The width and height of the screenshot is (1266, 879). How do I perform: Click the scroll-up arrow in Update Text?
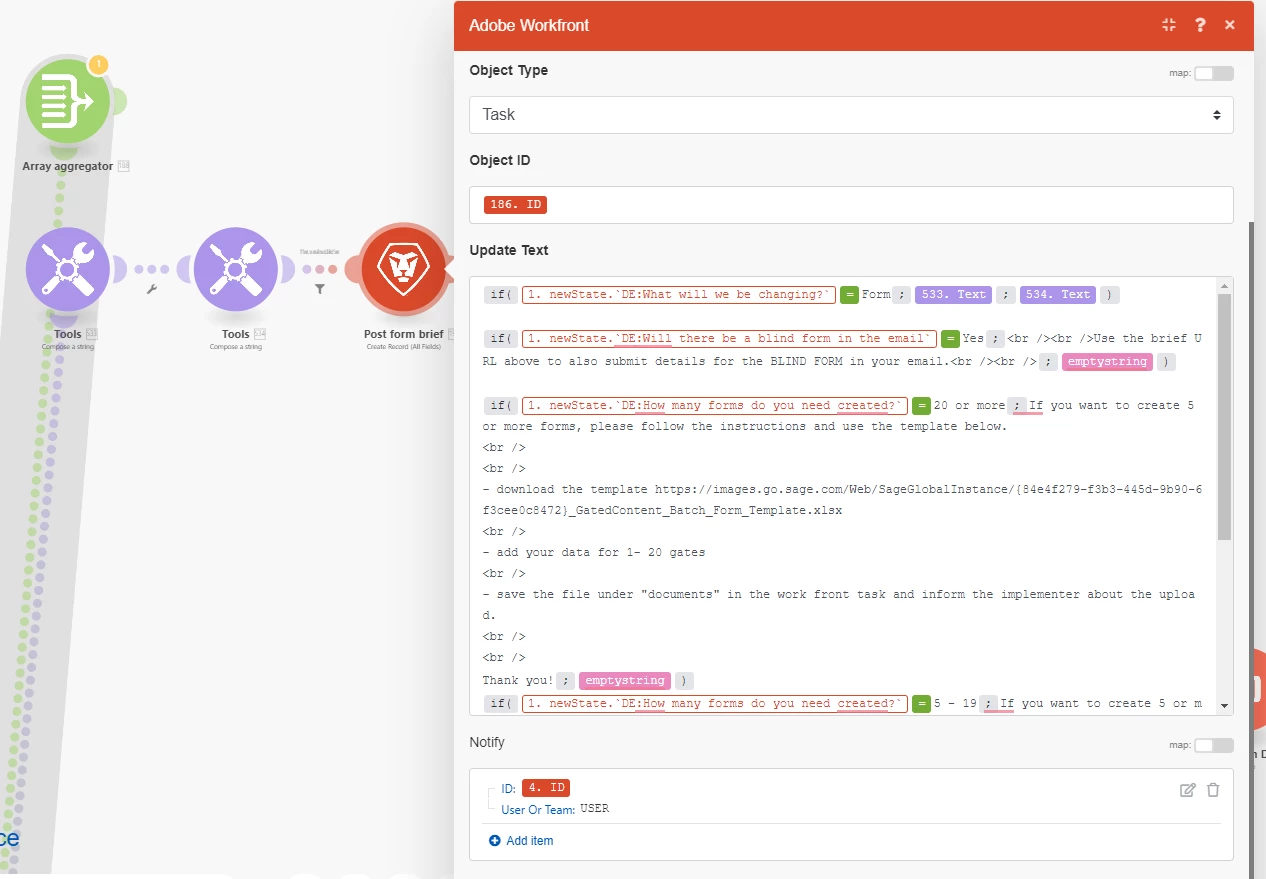pyautogui.click(x=1225, y=286)
